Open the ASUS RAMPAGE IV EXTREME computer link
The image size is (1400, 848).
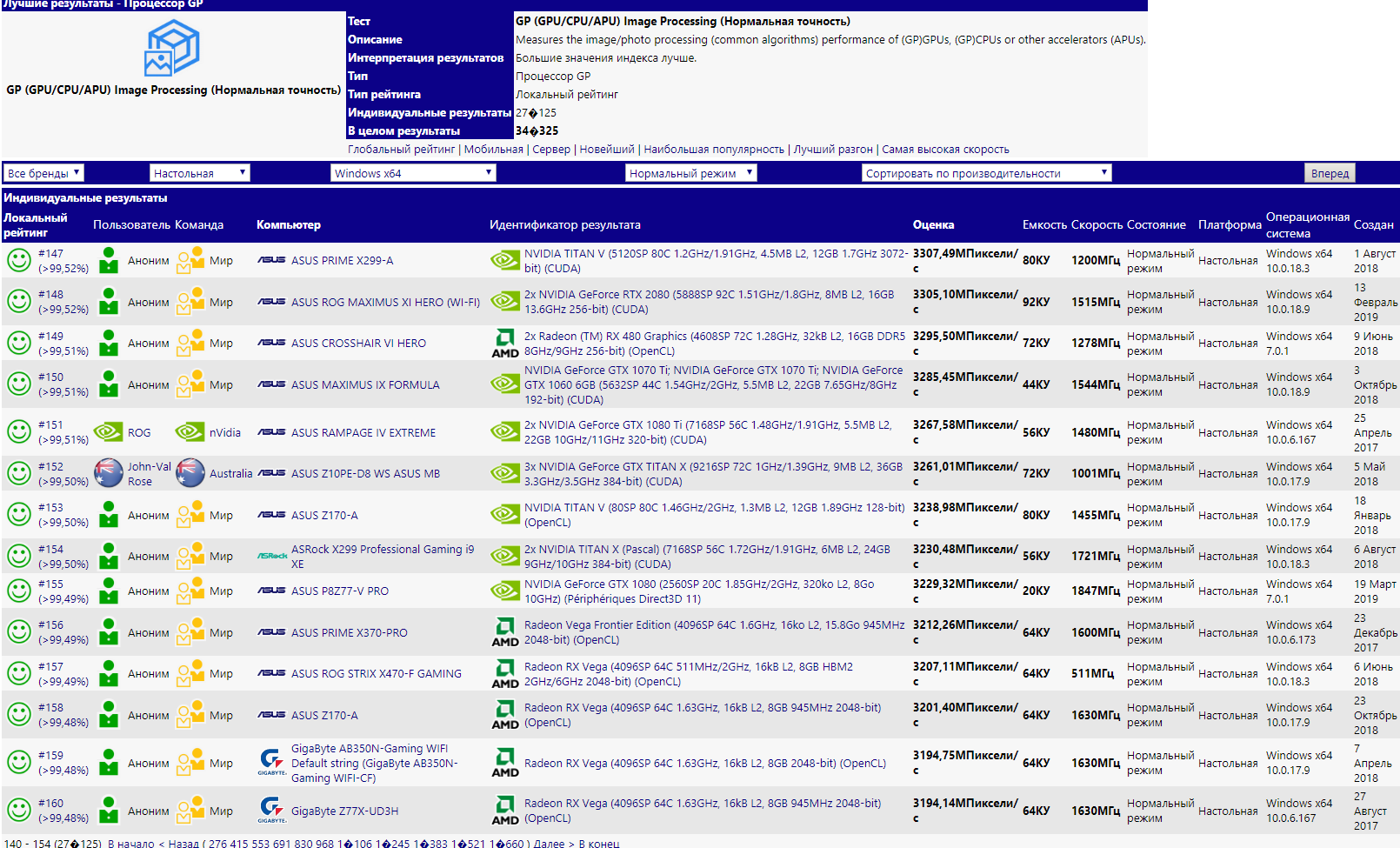363,432
